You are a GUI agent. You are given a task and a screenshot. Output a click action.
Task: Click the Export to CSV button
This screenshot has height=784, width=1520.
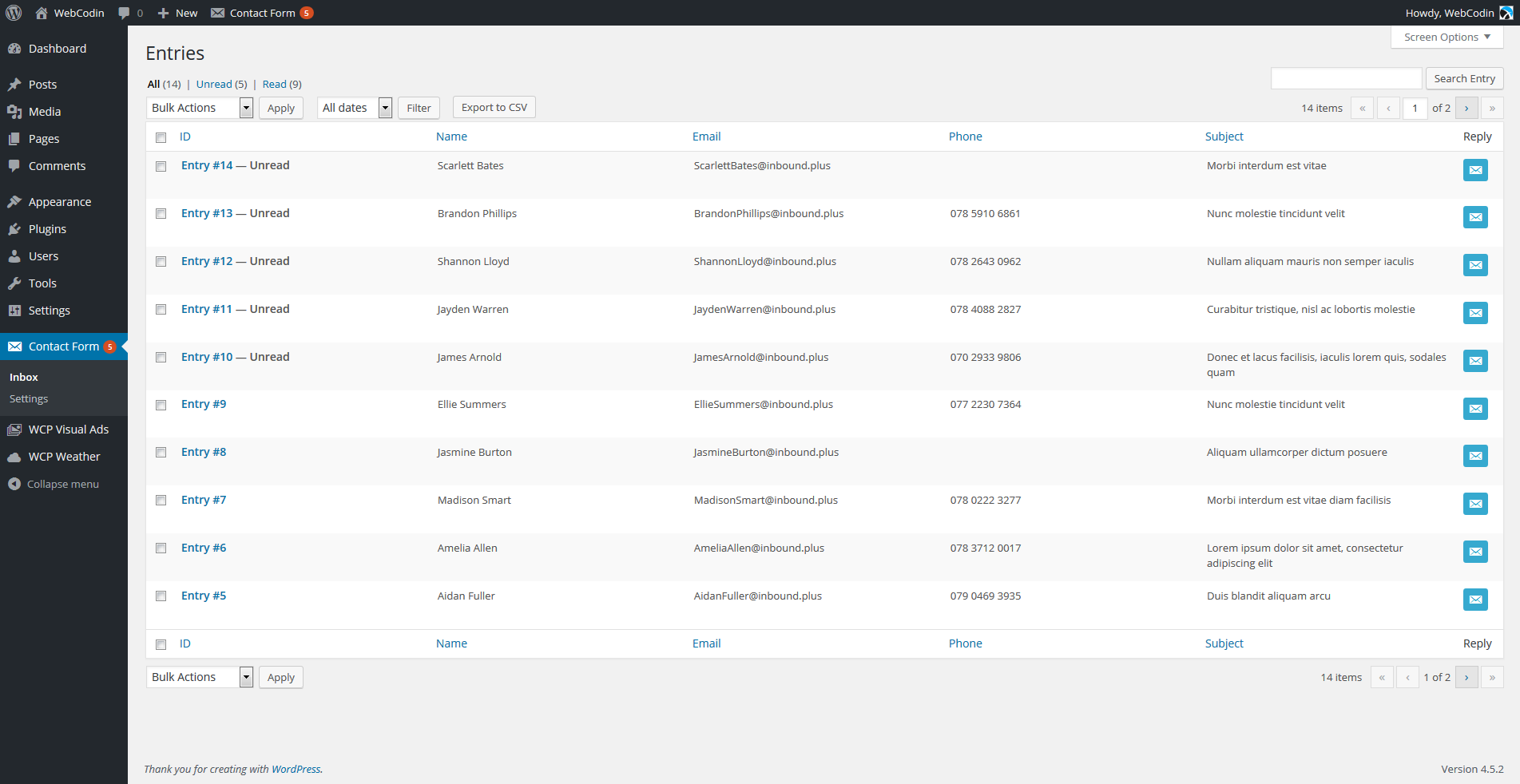point(494,108)
